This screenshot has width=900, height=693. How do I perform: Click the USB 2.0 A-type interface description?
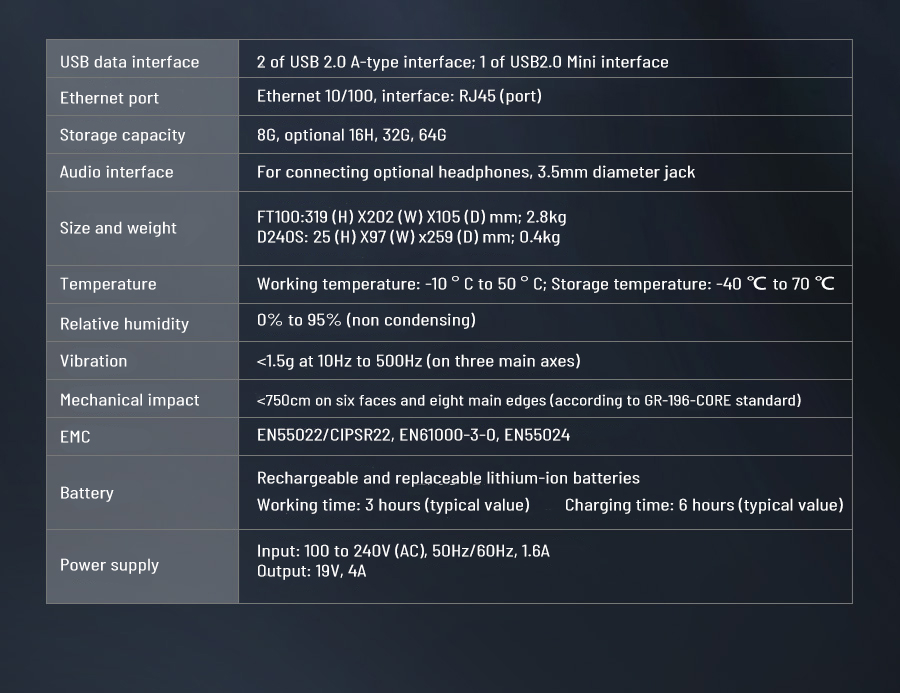[462, 62]
